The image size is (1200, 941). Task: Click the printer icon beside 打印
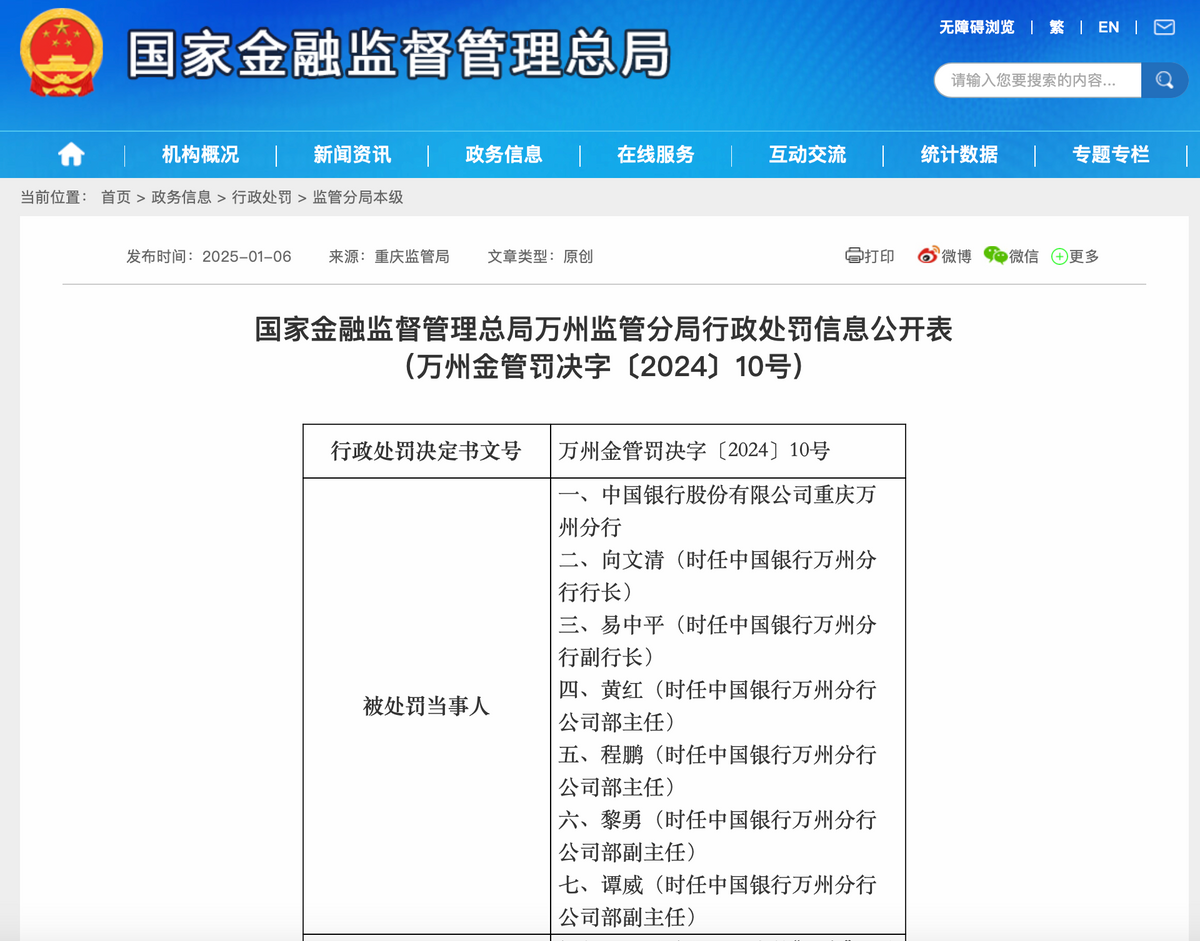click(x=854, y=256)
